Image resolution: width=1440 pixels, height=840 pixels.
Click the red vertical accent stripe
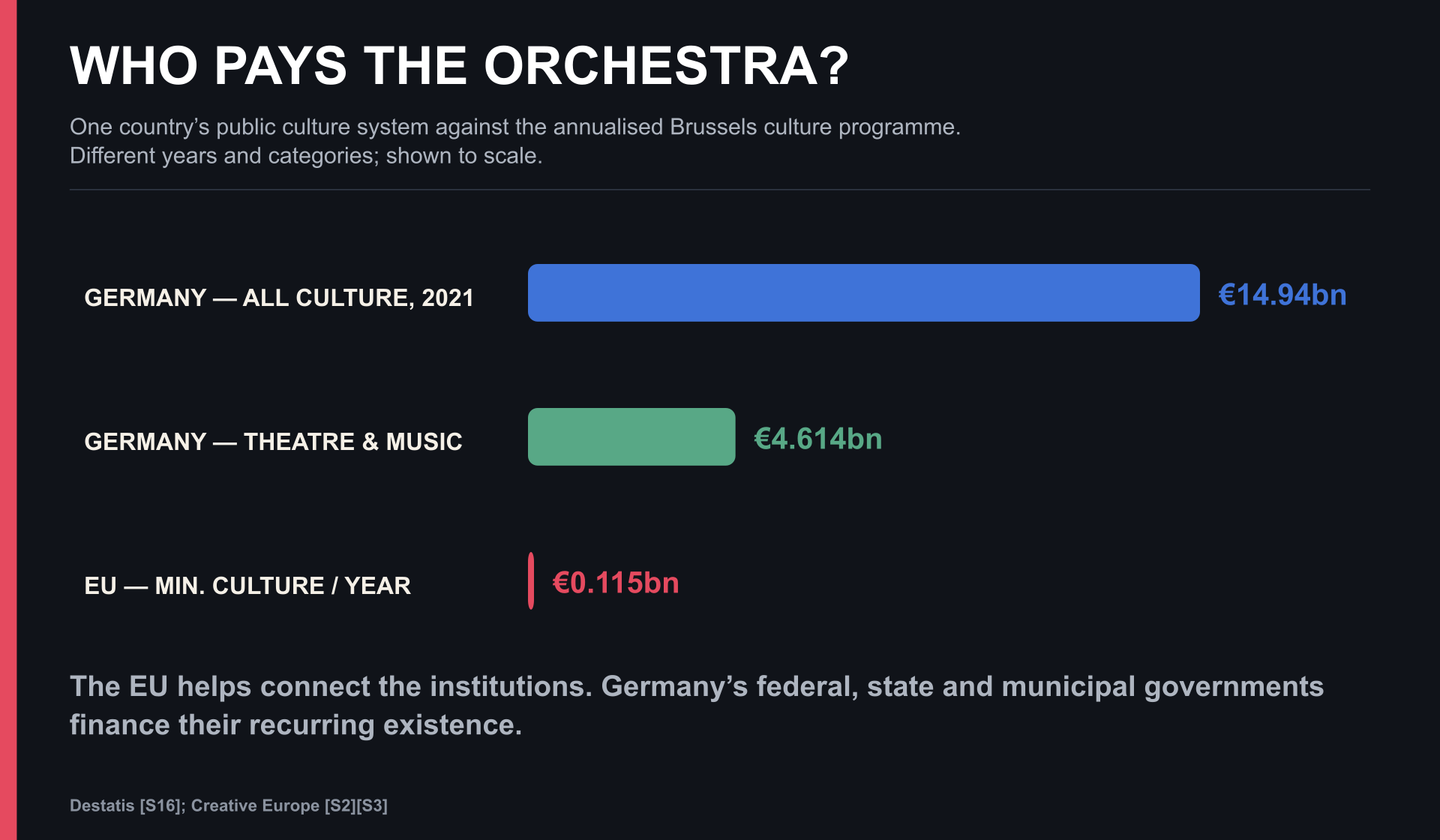pyautogui.click(x=8, y=420)
